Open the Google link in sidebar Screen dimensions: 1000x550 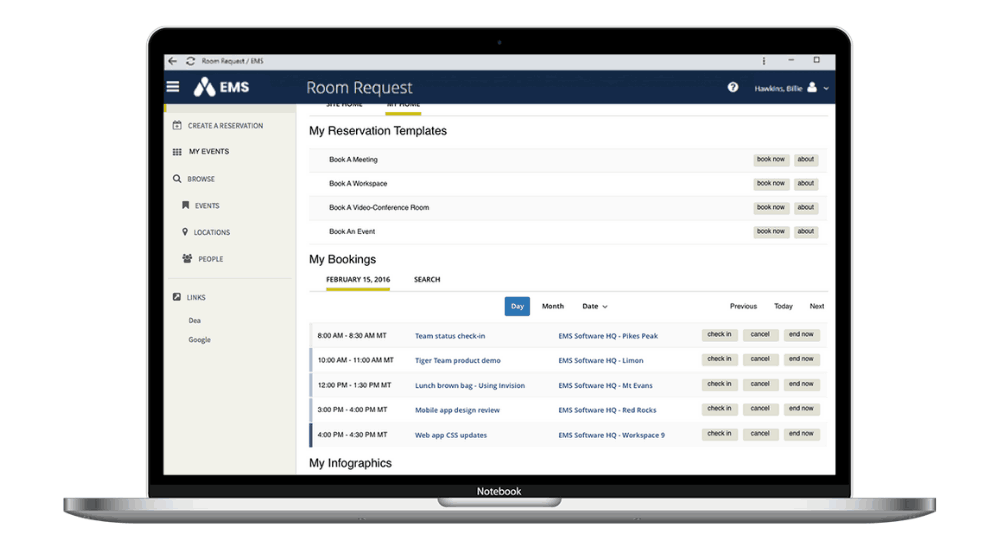pyautogui.click(x=199, y=340)
